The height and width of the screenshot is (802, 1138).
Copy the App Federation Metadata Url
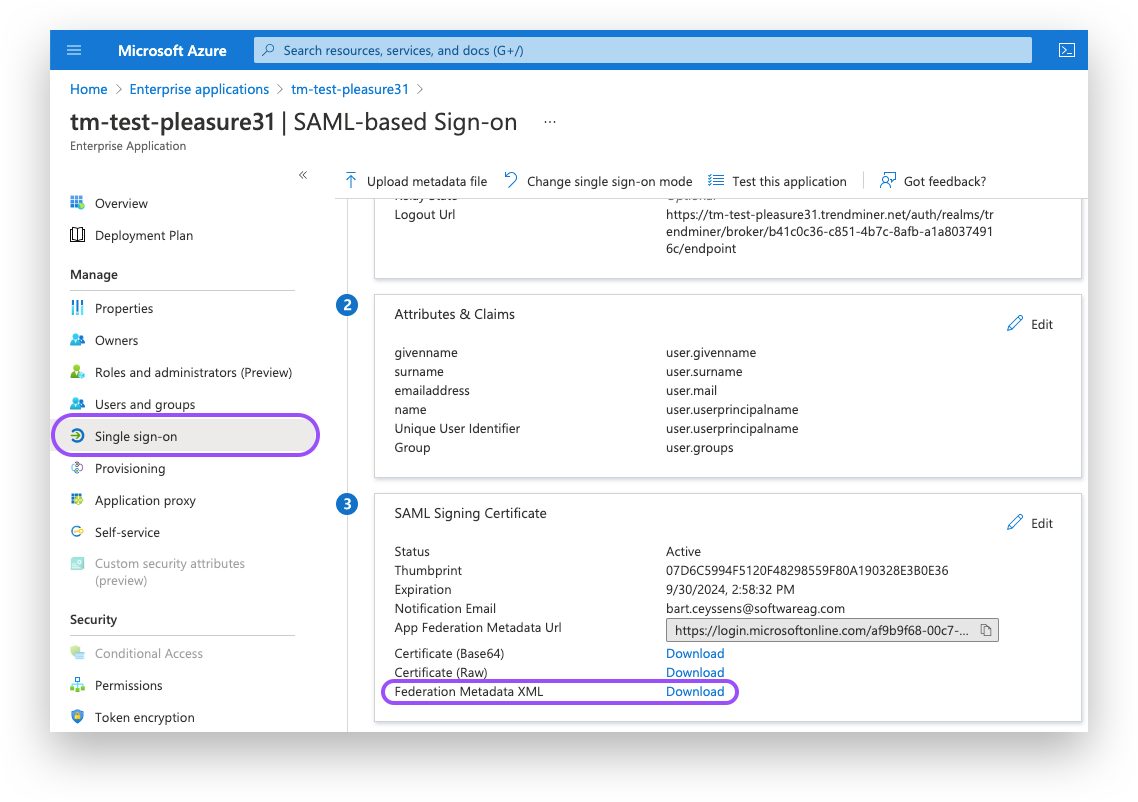985,630
